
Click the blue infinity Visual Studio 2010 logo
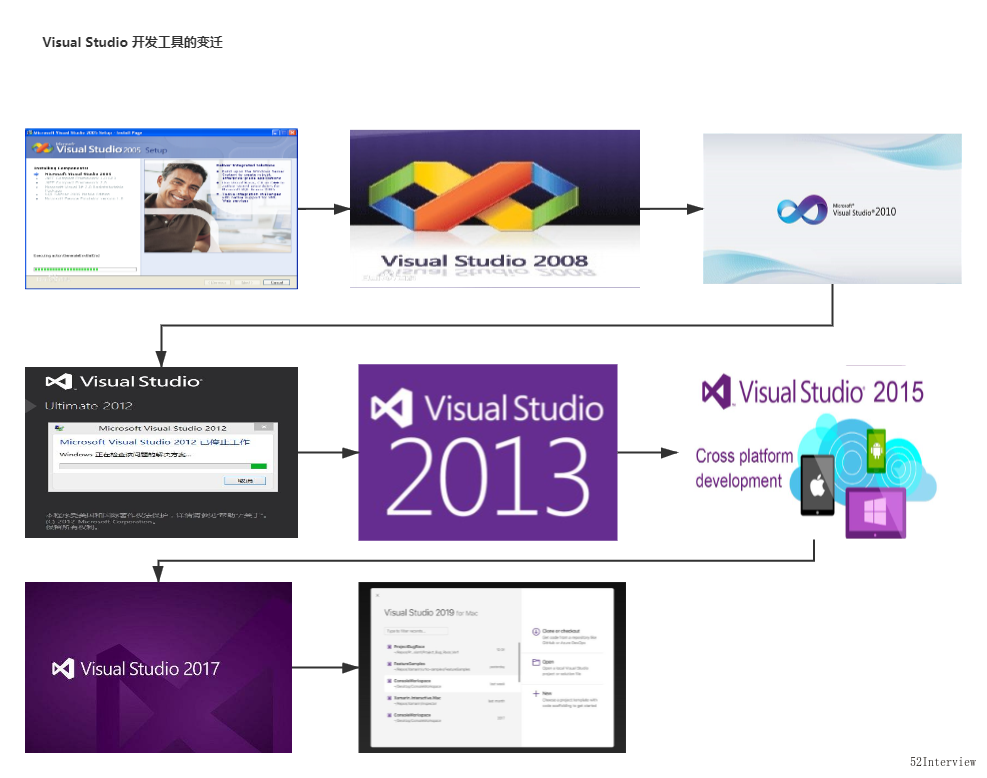pos(802,210)
